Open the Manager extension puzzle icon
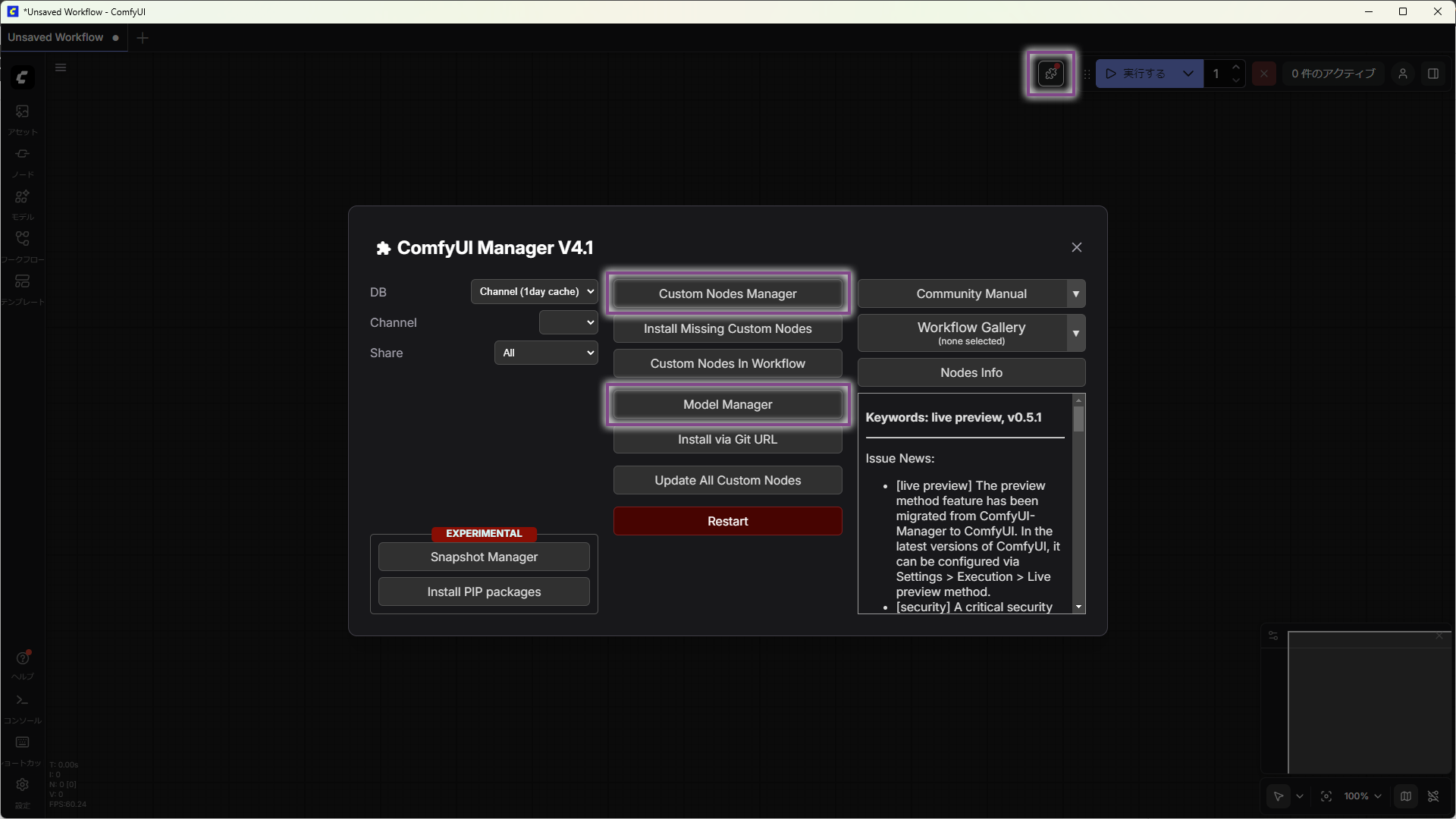 pyautogui.click(x=1050, y=74)
